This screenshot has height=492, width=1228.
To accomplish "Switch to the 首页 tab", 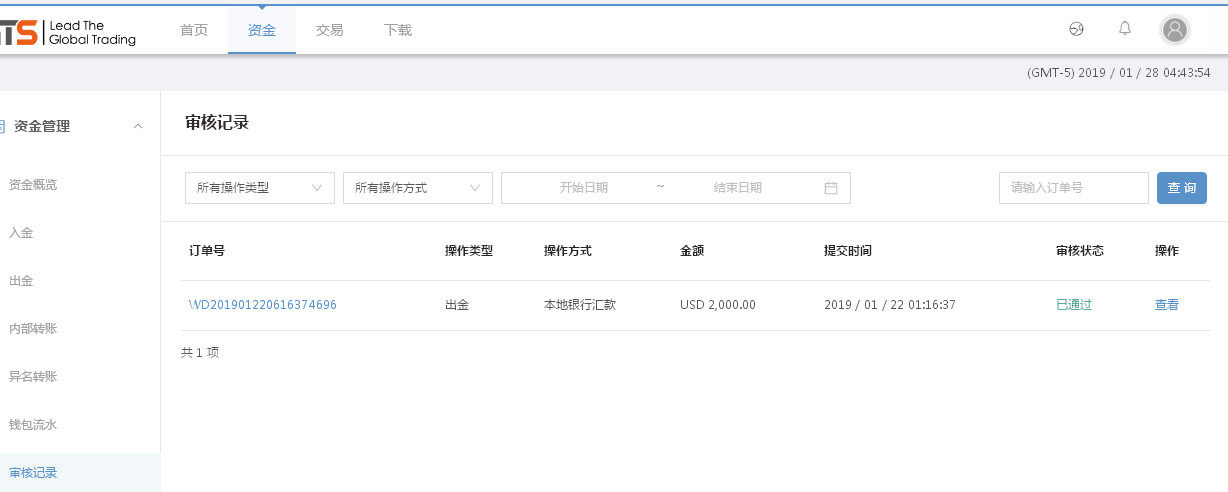I will coord(194,30).
